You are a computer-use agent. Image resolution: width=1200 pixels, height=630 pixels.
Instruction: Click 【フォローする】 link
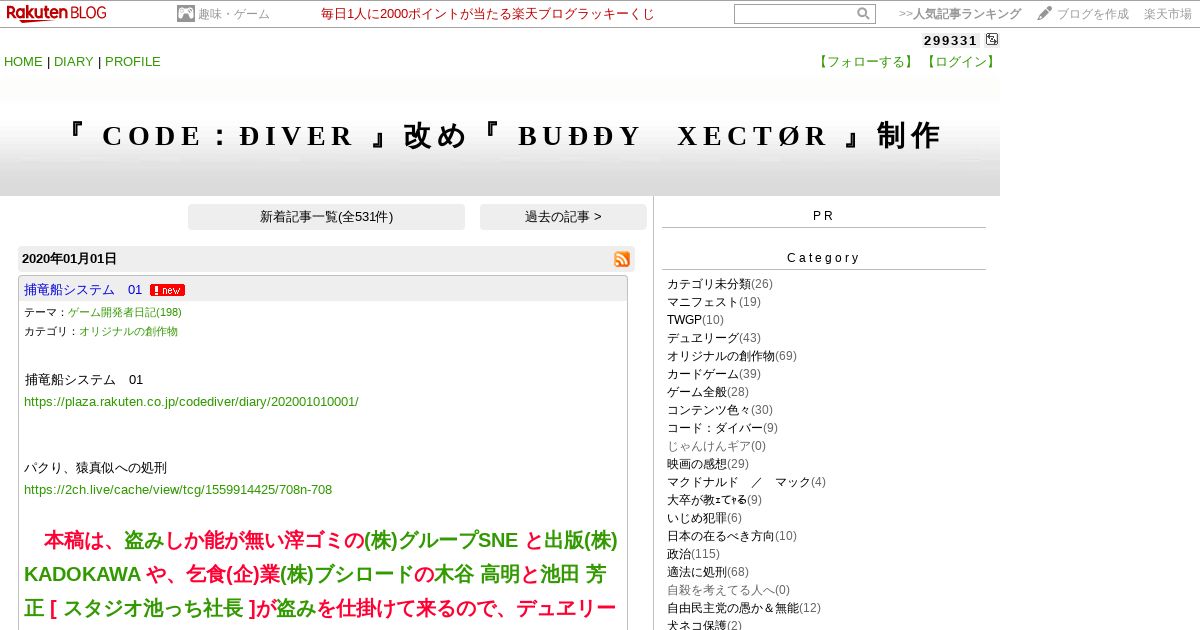point(866,62)
